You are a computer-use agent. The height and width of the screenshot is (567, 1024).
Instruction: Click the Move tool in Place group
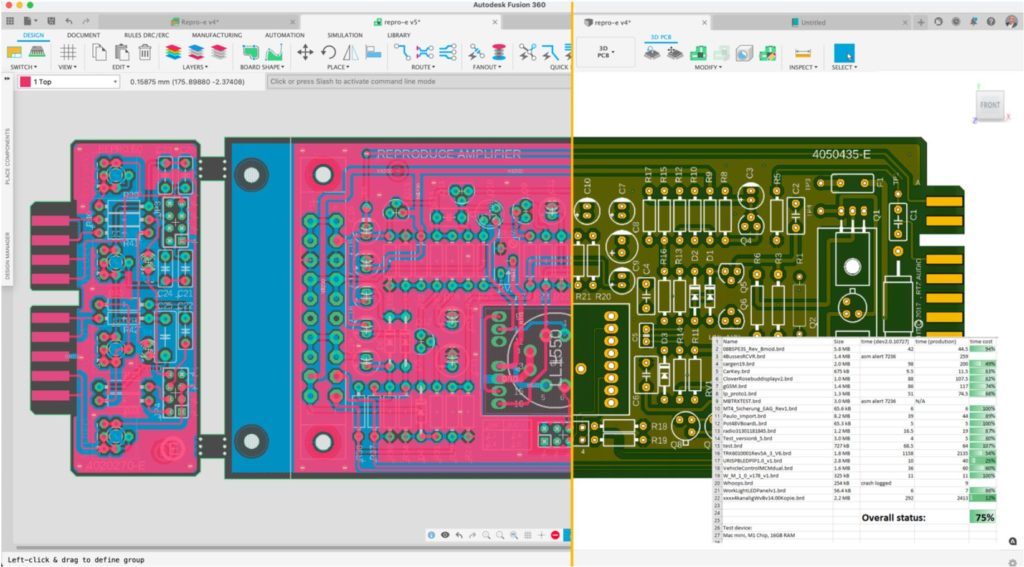(x=304, y=53)
